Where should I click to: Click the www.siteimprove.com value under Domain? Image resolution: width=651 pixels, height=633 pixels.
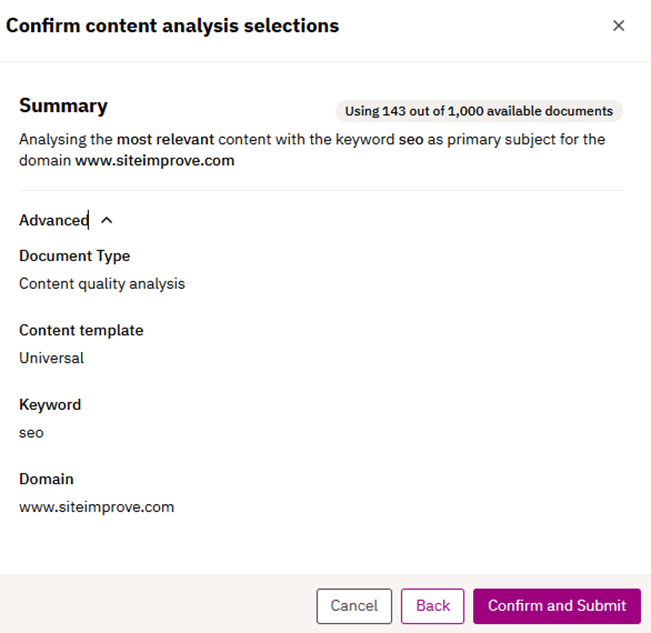96,507
